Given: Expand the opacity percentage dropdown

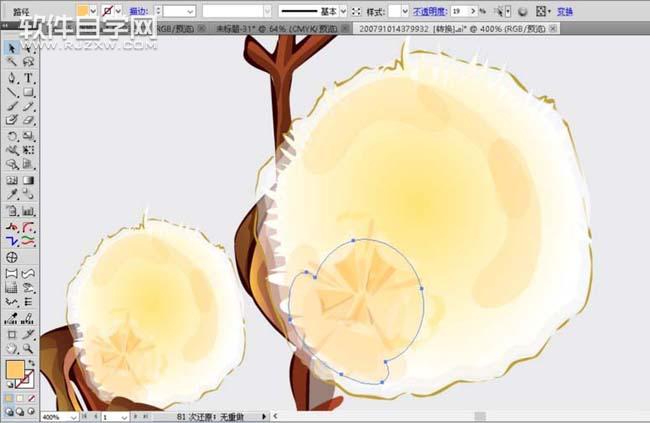Looking at the screenshot, I should click(x=481, y=10).
